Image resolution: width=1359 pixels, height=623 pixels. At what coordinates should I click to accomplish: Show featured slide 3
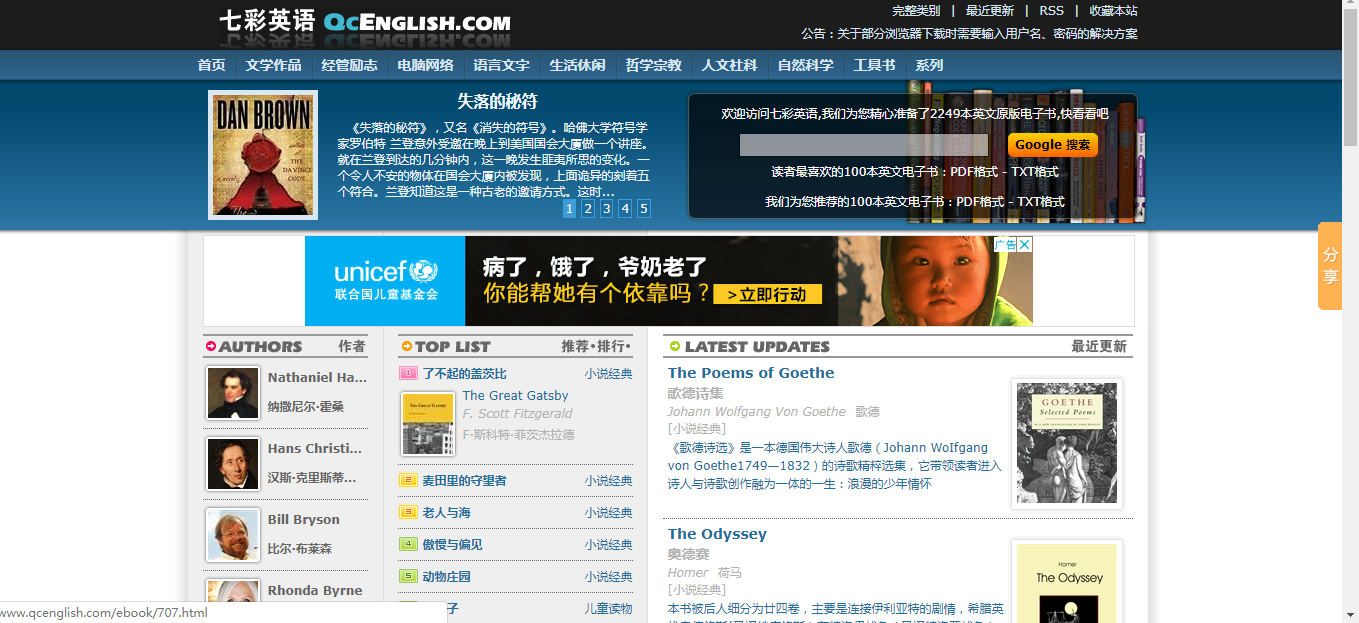[607, 208]
